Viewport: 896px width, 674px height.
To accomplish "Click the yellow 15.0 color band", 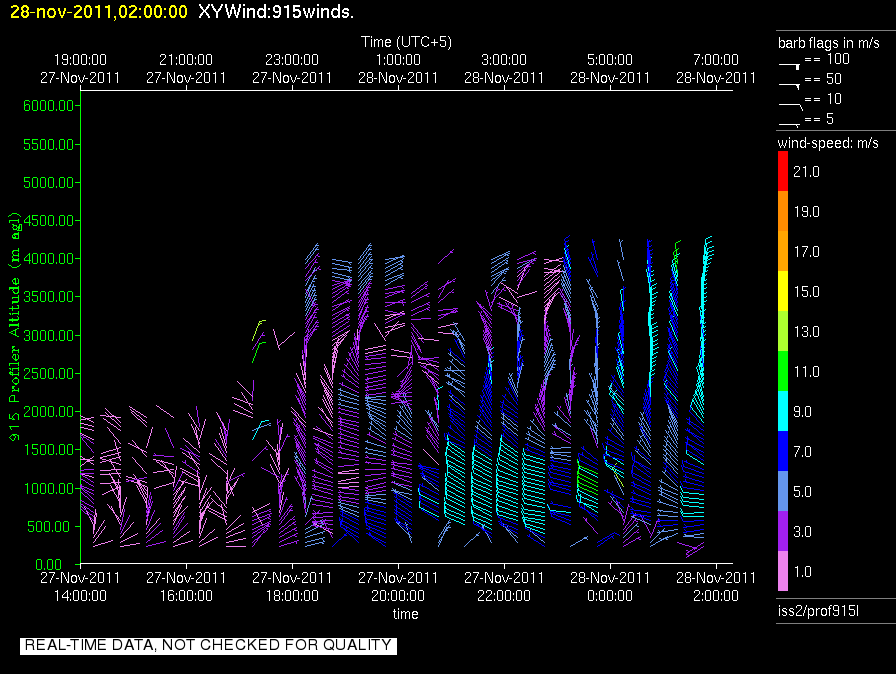I will pos(782,291).
